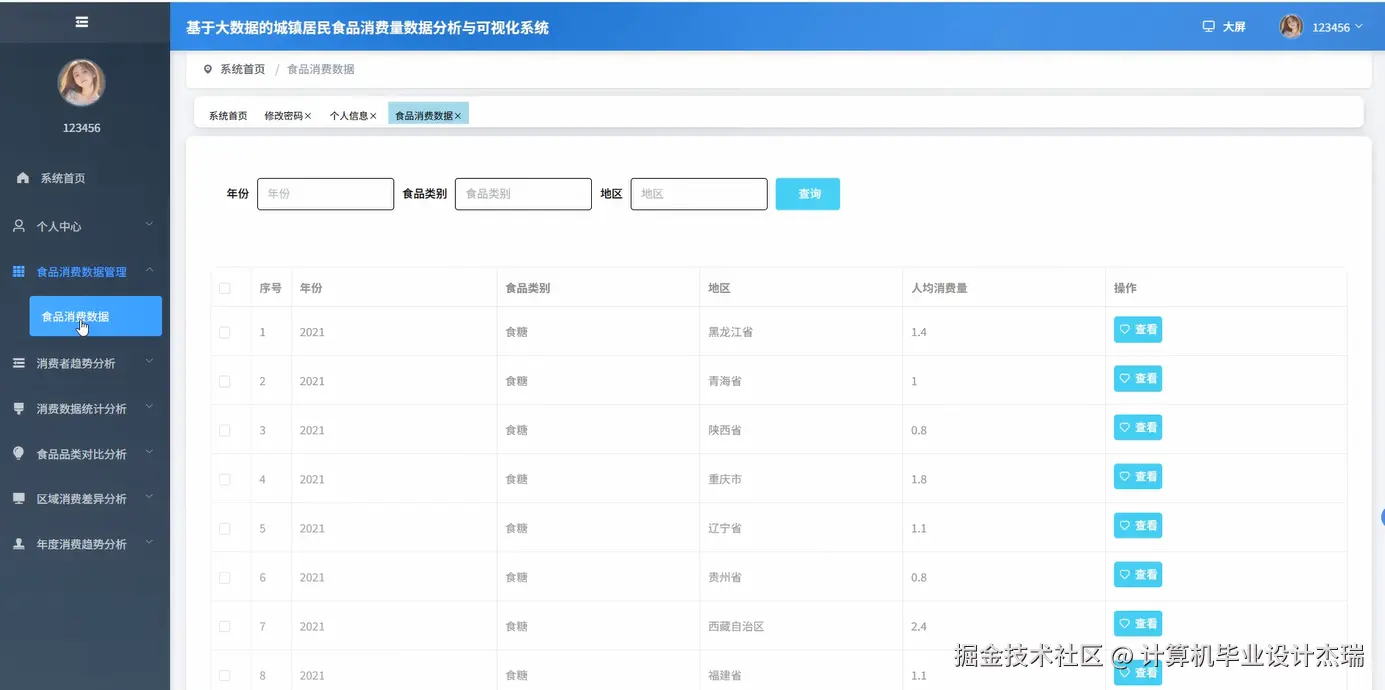Viewport: 1385px width, 690px height.
Task: Click the location icon beside 系统首页 breadcrumb
Action: [207, 68]
